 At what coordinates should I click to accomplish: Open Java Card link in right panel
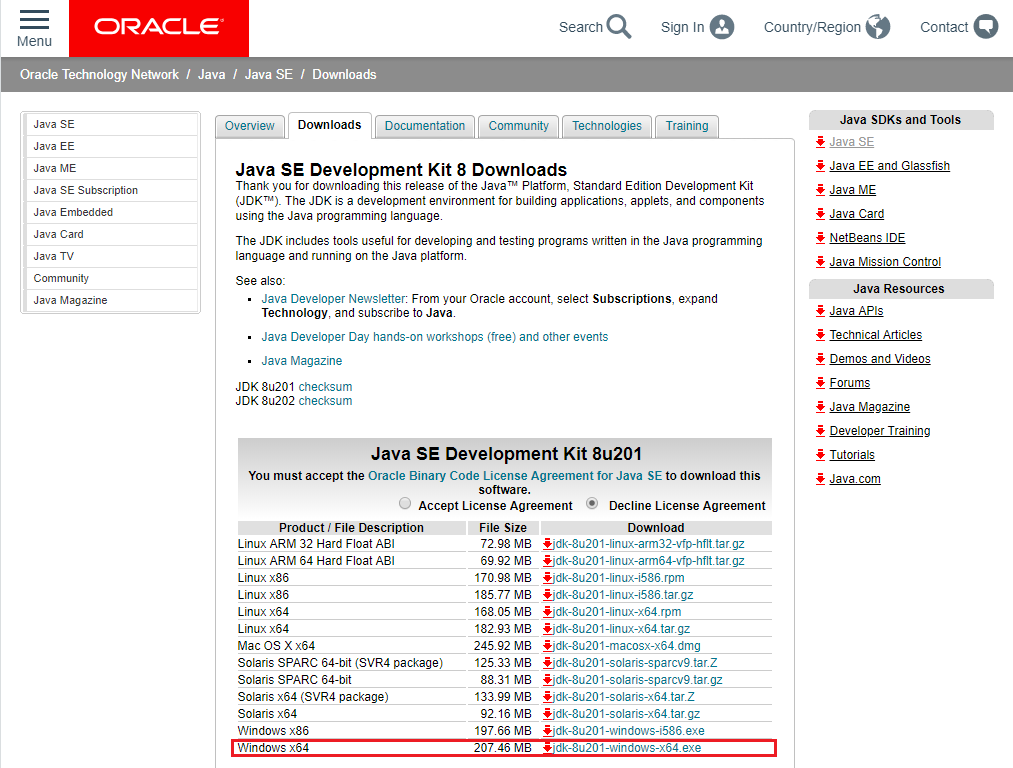857,214
